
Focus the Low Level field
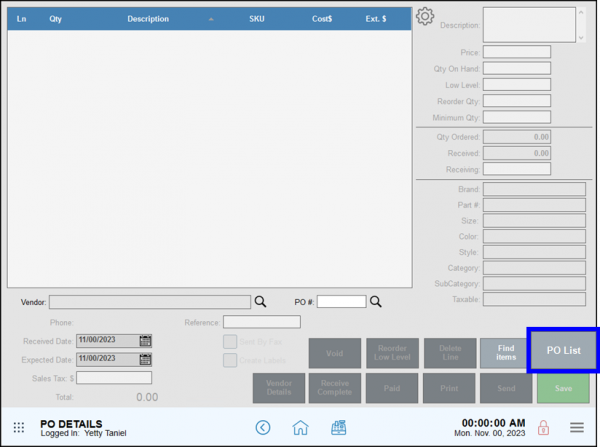(x=517, y=85)
